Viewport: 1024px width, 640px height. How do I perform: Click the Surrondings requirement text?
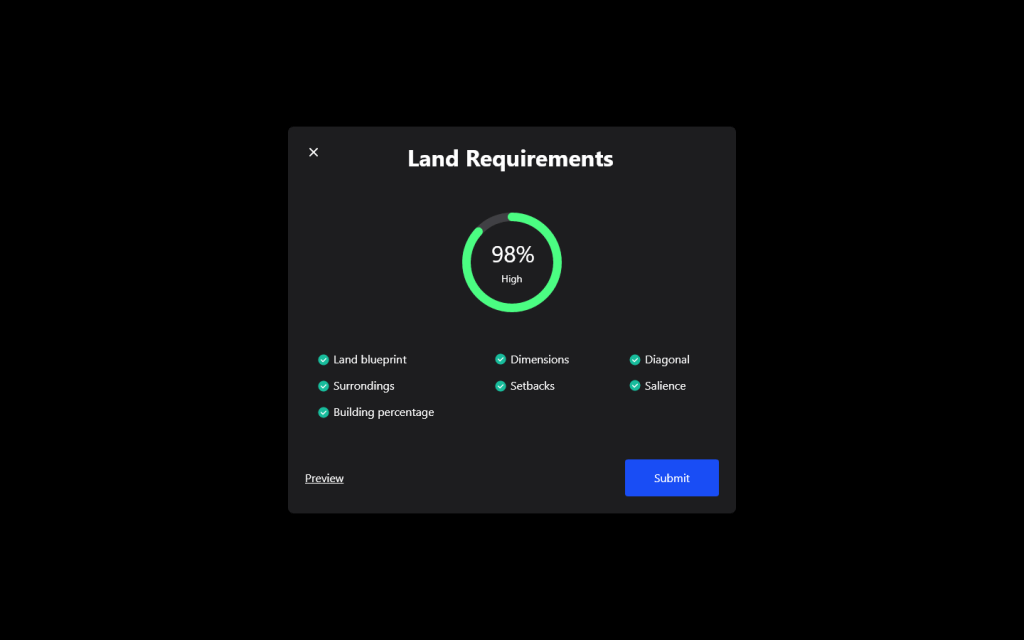click(x=364, y=386)
